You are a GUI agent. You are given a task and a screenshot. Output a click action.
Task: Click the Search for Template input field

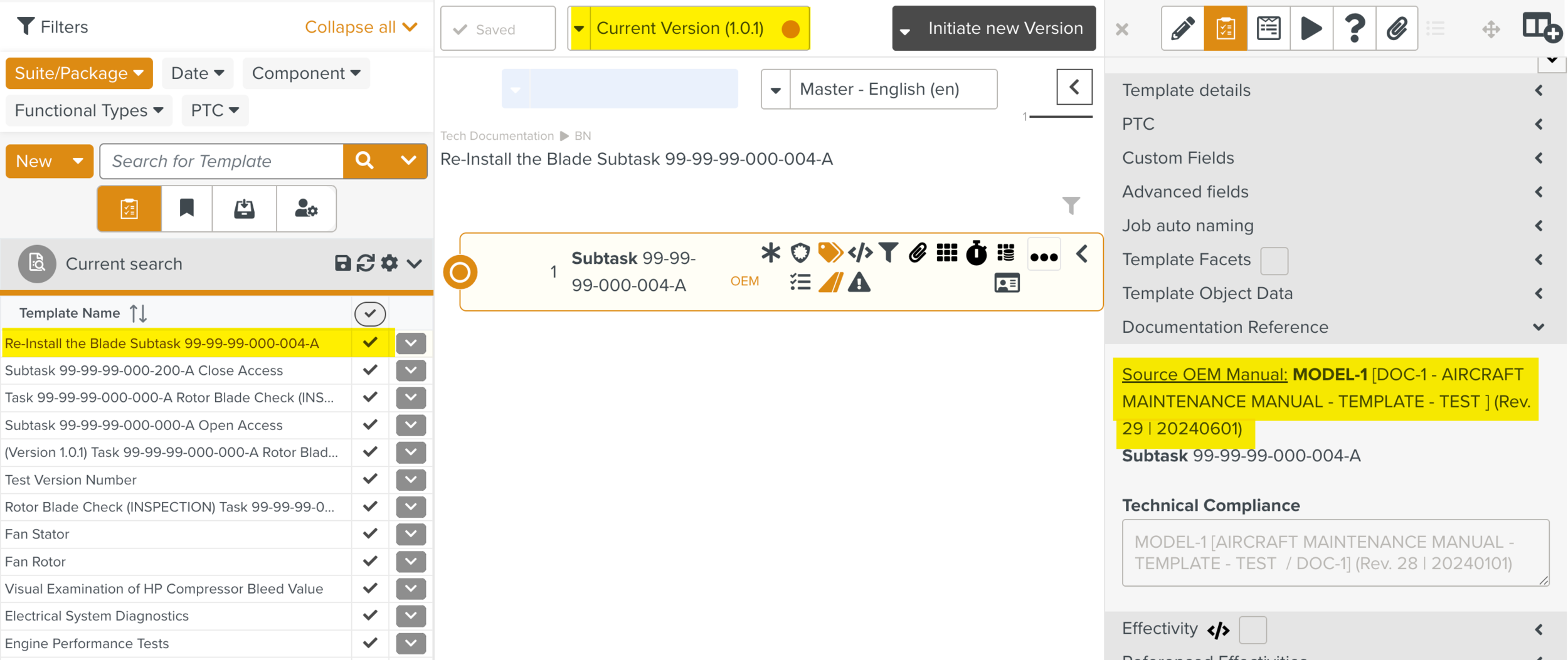point(222,161)
